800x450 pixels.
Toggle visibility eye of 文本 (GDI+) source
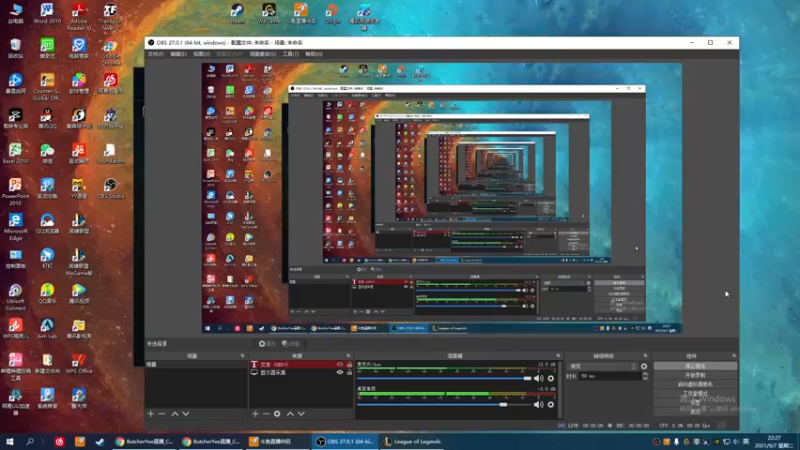coord(340,364)
